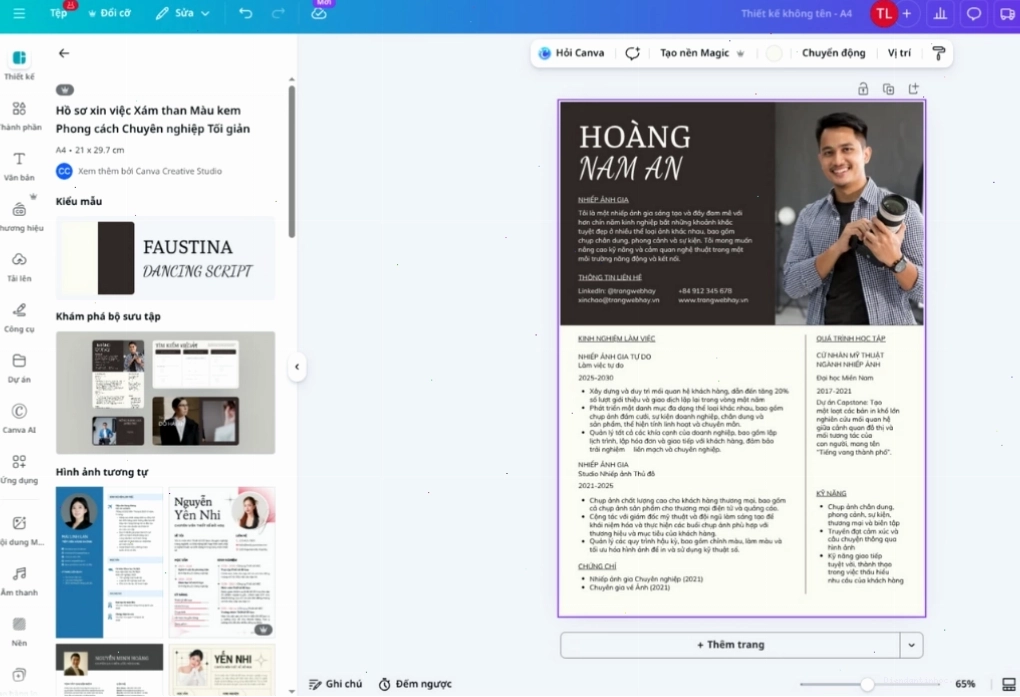Open the Văn bản text tab
This screenshot has width=1020, height=697.
pos(19,167)
